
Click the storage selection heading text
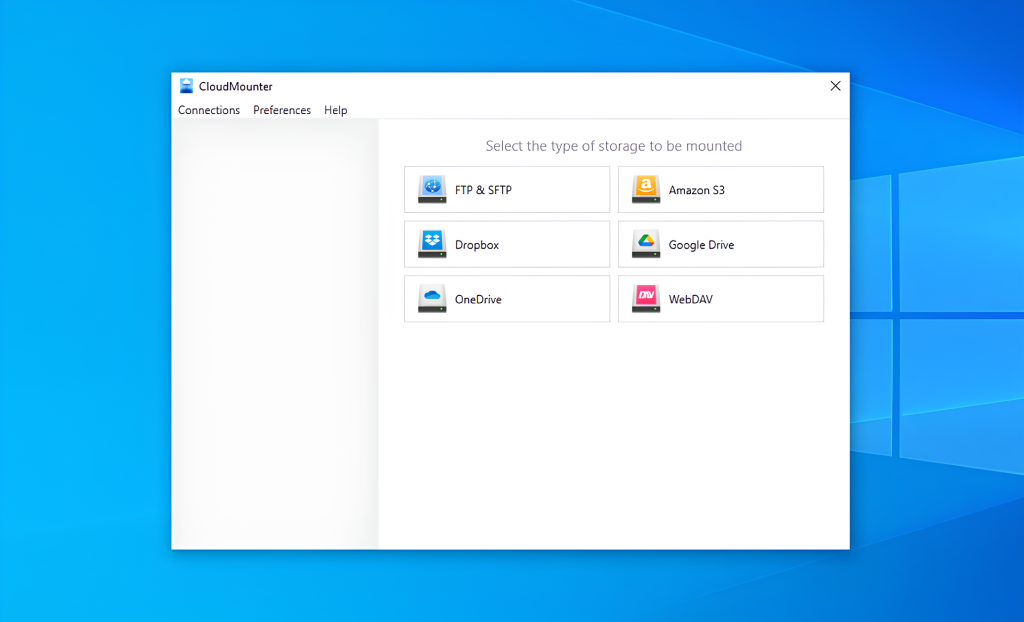(x=614, y=146)
